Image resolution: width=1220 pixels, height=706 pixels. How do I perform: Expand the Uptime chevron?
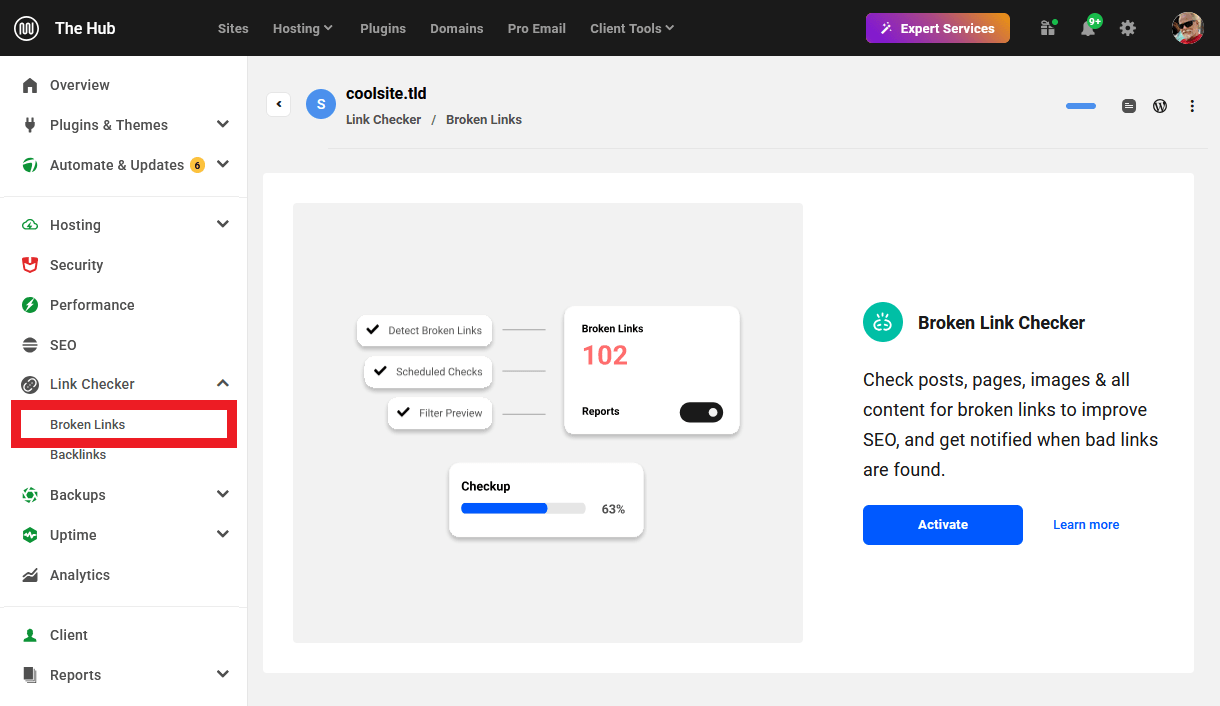[223, 534]
